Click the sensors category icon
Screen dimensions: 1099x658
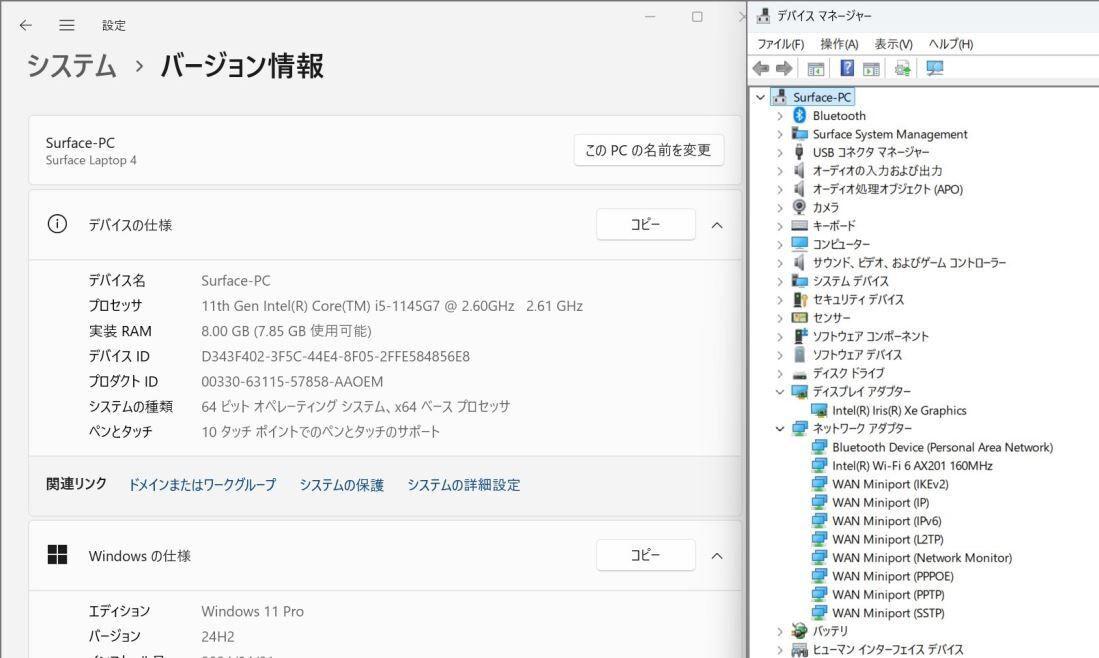pyautogui.click(x=800, y=317)
